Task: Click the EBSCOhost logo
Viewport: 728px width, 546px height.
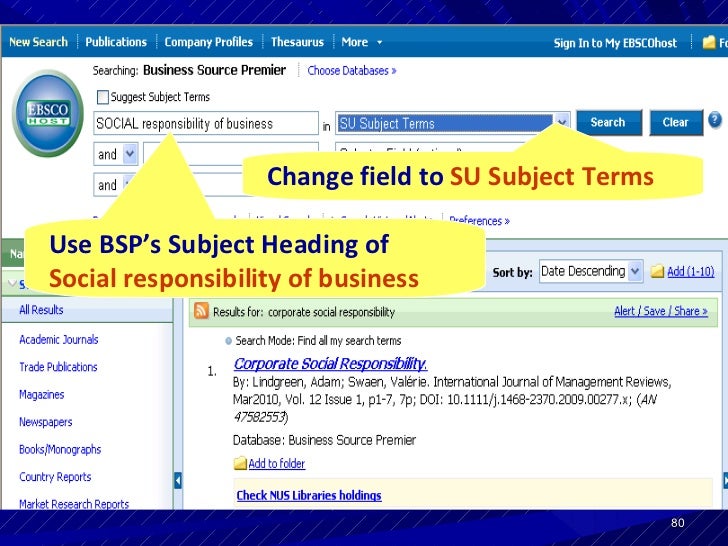Action: click(48, 113)
